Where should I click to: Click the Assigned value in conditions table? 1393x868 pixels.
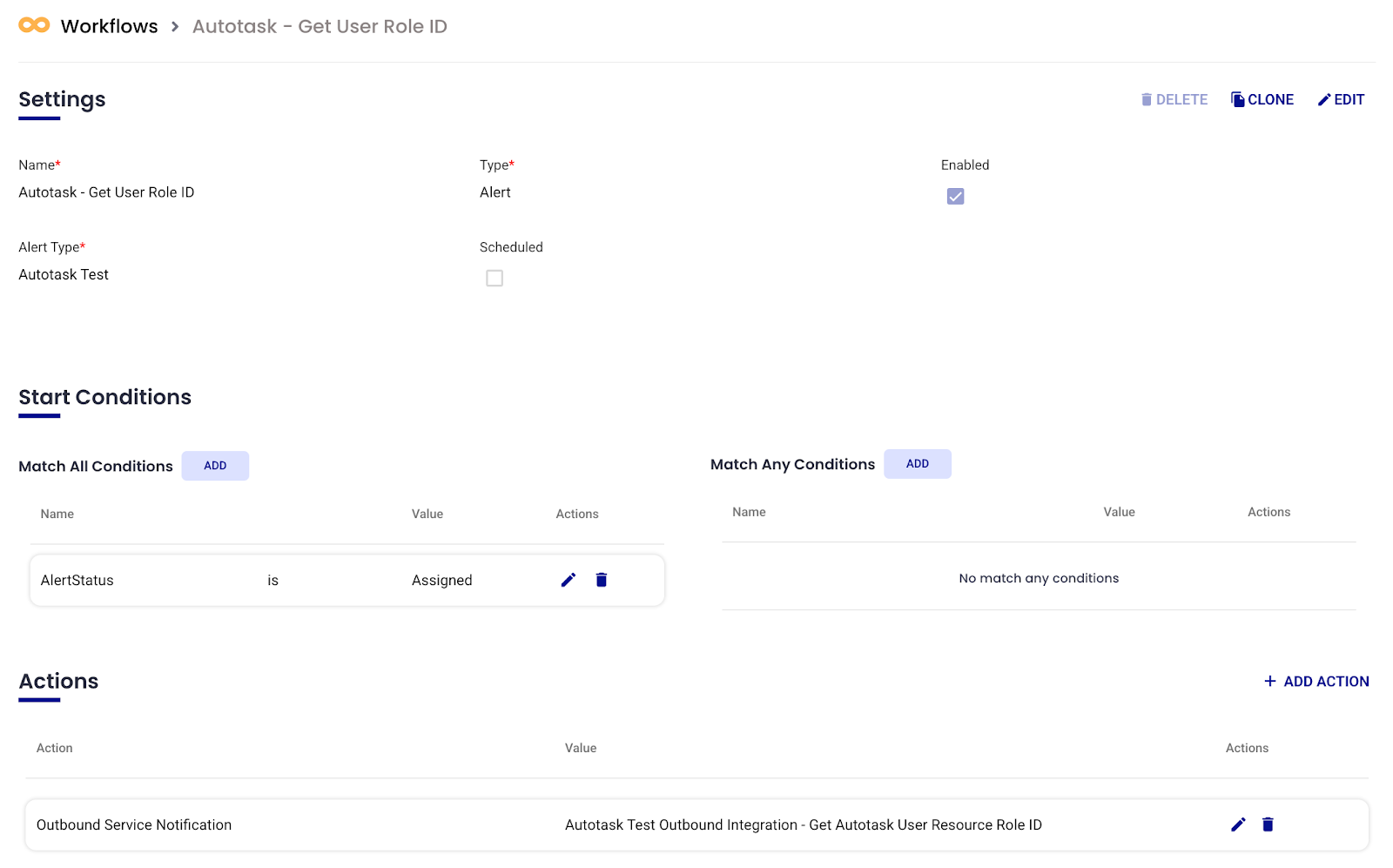441,581
